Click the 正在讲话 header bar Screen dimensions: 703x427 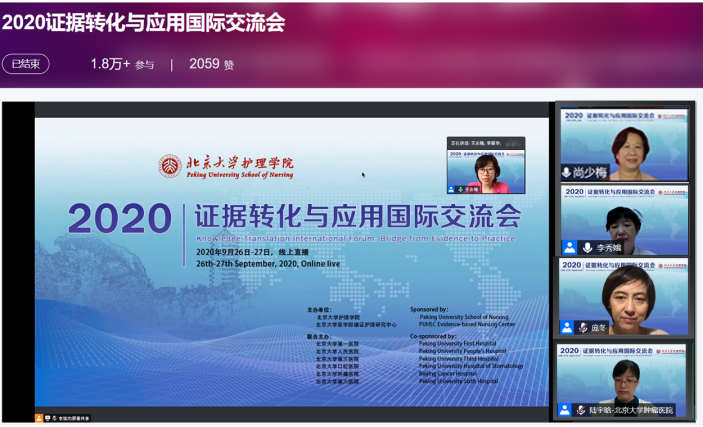coord(486,143)
